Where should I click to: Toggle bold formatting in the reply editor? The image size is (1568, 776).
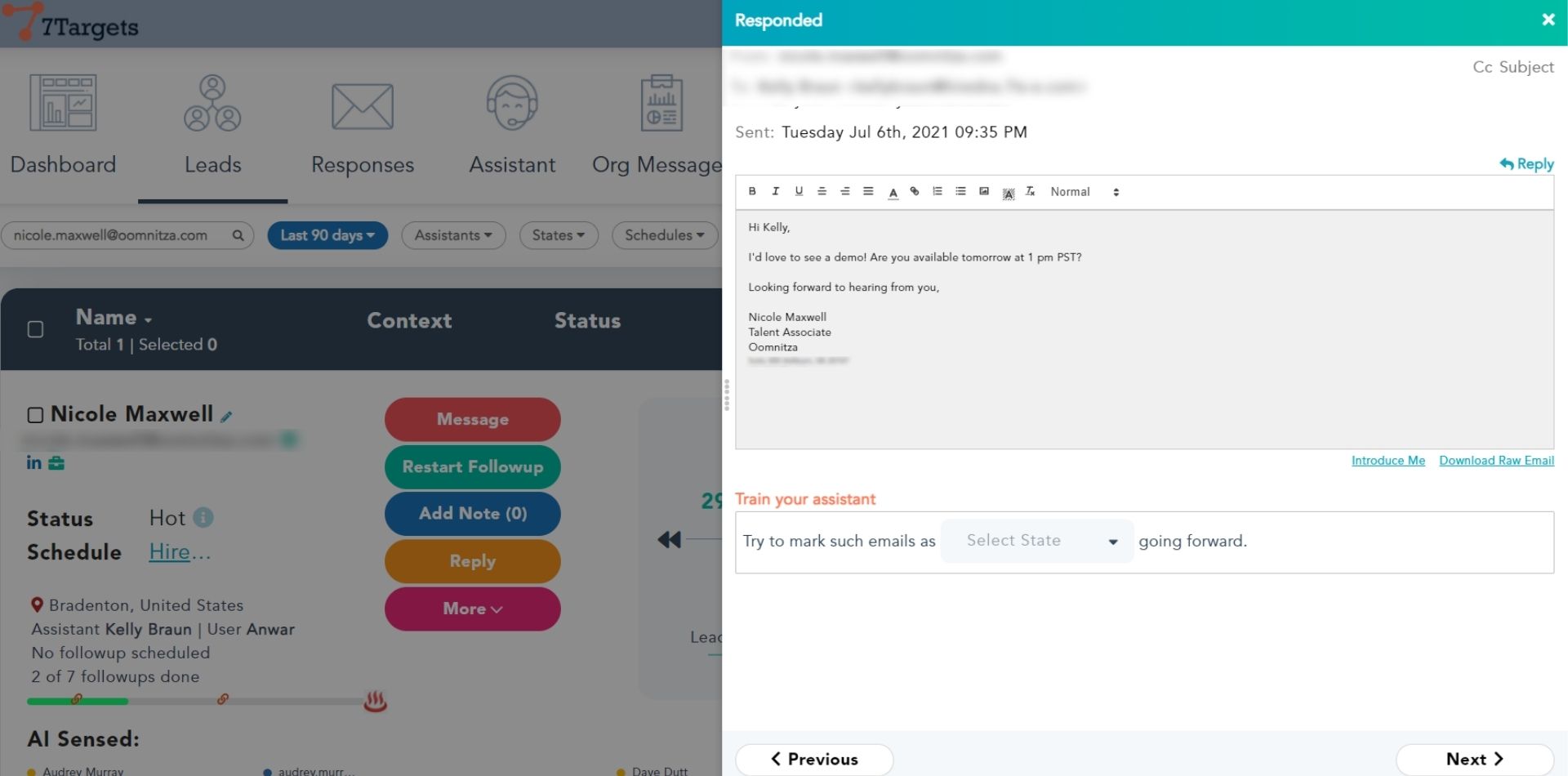pos(751,191)
